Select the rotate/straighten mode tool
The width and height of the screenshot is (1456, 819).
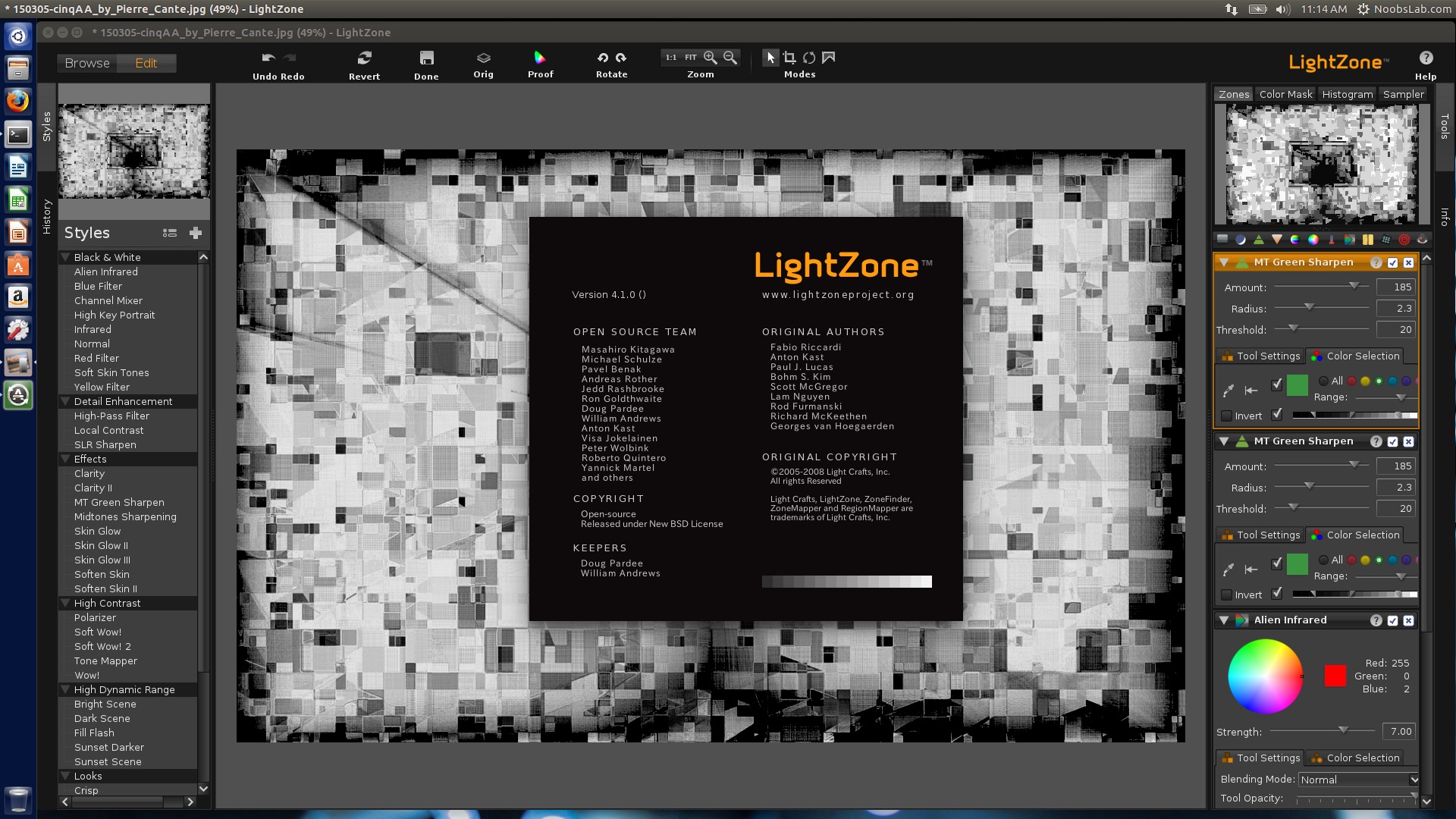(809, 58)
